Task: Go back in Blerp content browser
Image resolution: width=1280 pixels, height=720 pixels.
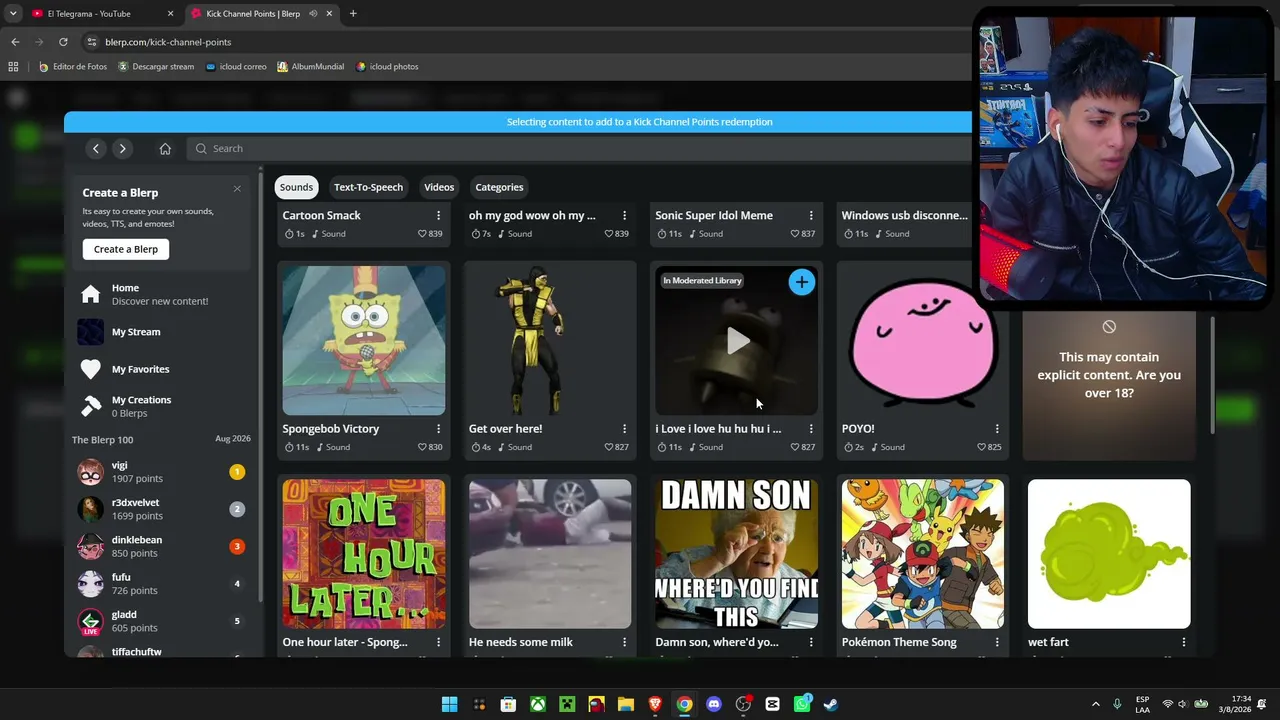Action: pyautogui.click(x=96, y=148)
